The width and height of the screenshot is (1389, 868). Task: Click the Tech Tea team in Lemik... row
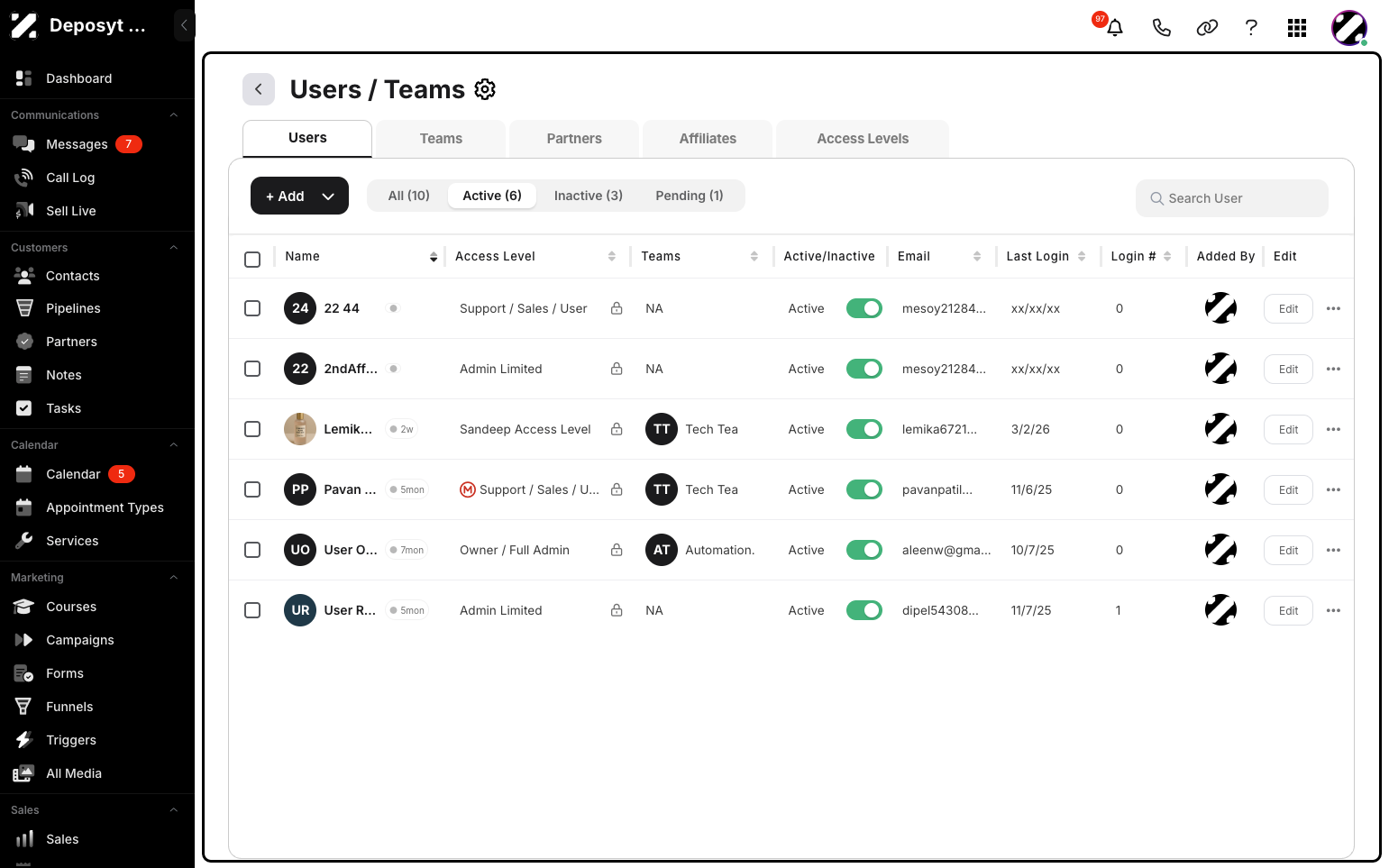pyautogui.click(x=692, y=429)
